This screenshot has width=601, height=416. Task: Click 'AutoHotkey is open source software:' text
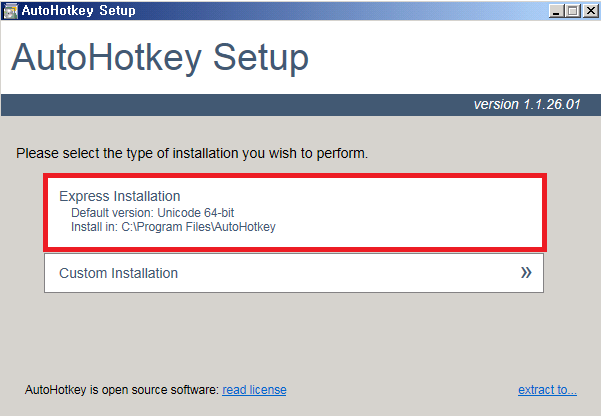[x=122, y=390]
